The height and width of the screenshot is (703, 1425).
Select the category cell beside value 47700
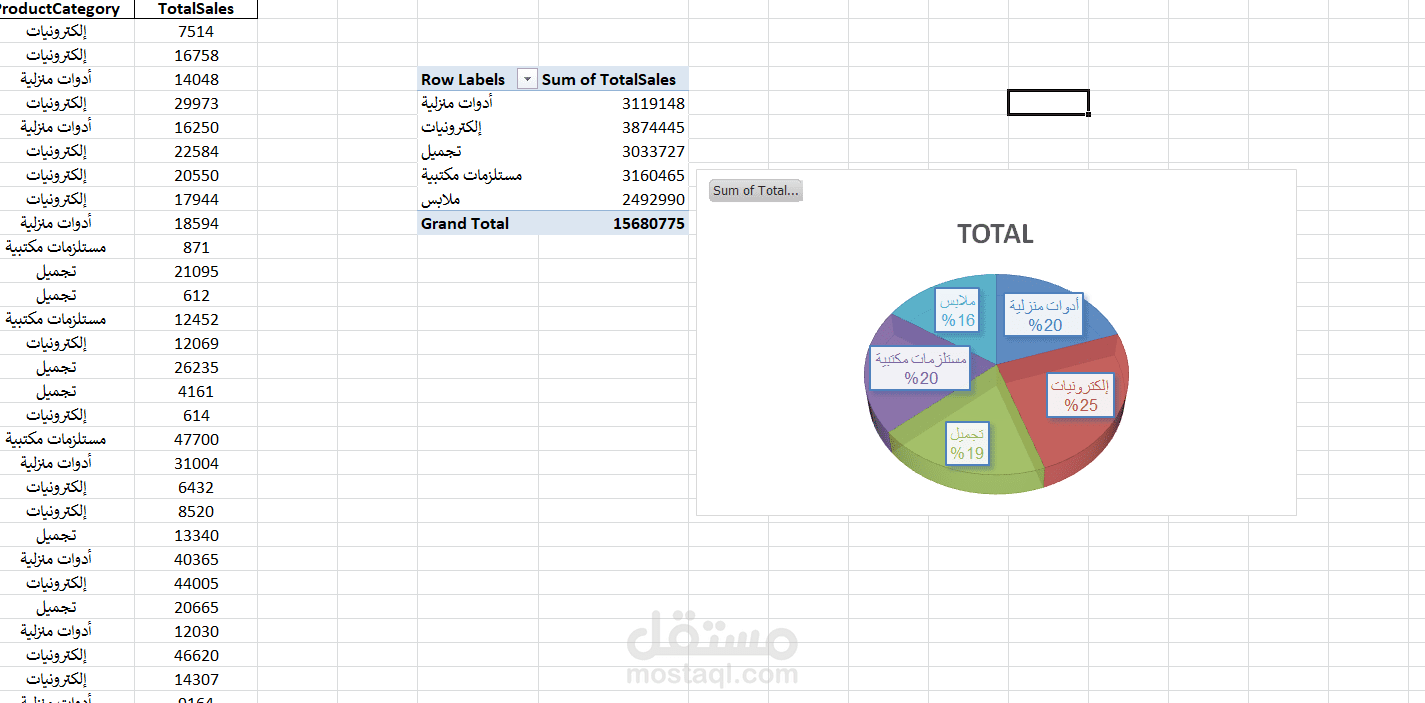(x=67, y=439)
